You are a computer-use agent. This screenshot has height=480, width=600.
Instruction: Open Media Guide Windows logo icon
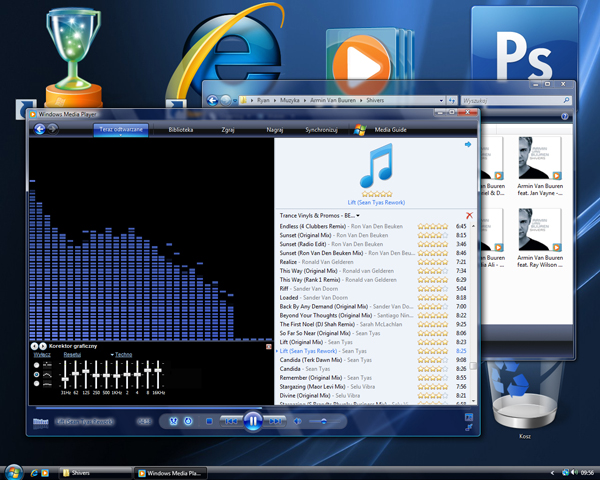(x=360, y=129)
